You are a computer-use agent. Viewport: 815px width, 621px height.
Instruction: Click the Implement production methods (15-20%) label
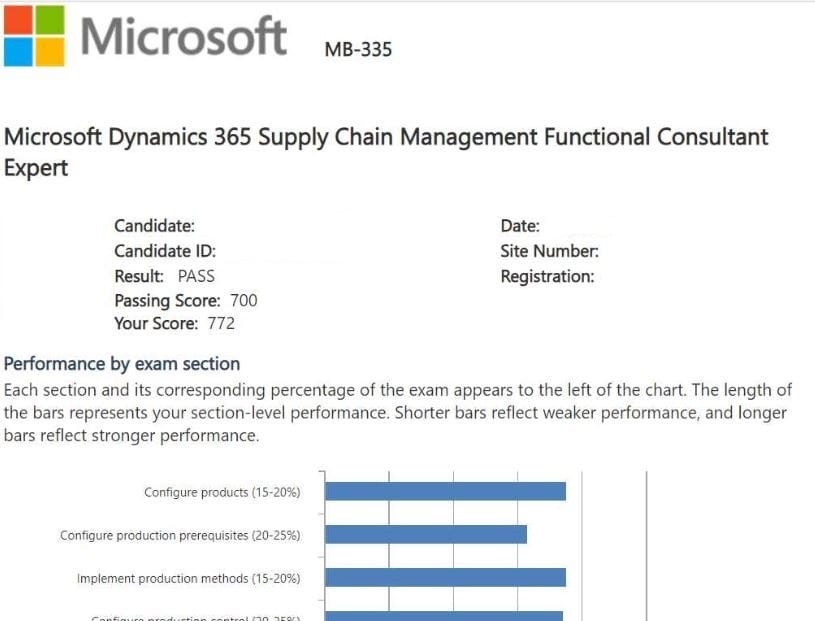pyautogui.click(x=188, y=578)
